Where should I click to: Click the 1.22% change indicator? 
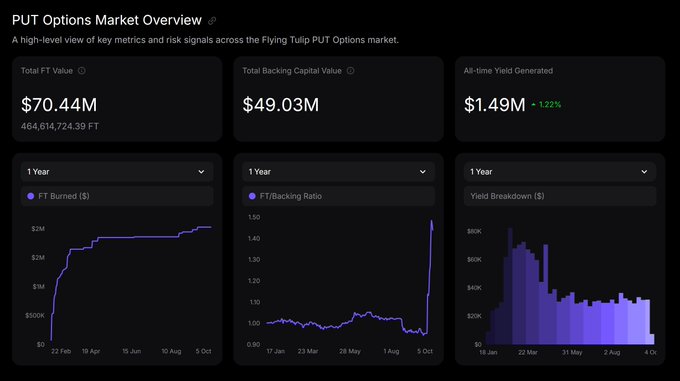tap(550, 105)
